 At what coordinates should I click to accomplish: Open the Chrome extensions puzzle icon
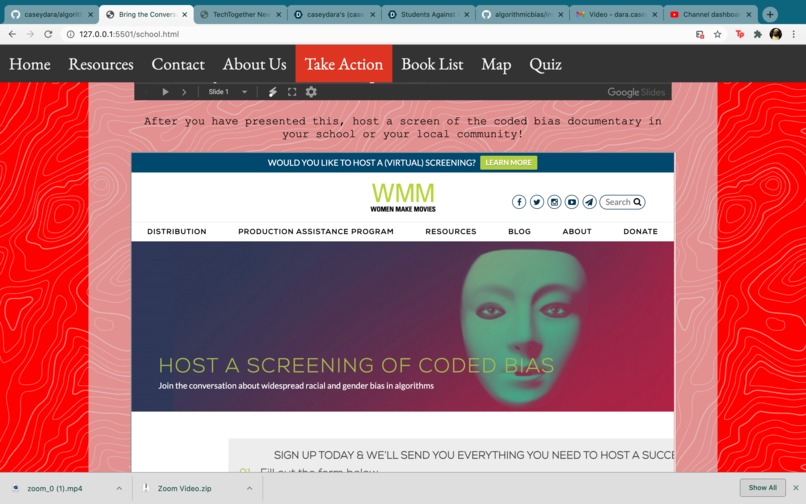coord(758,34)
